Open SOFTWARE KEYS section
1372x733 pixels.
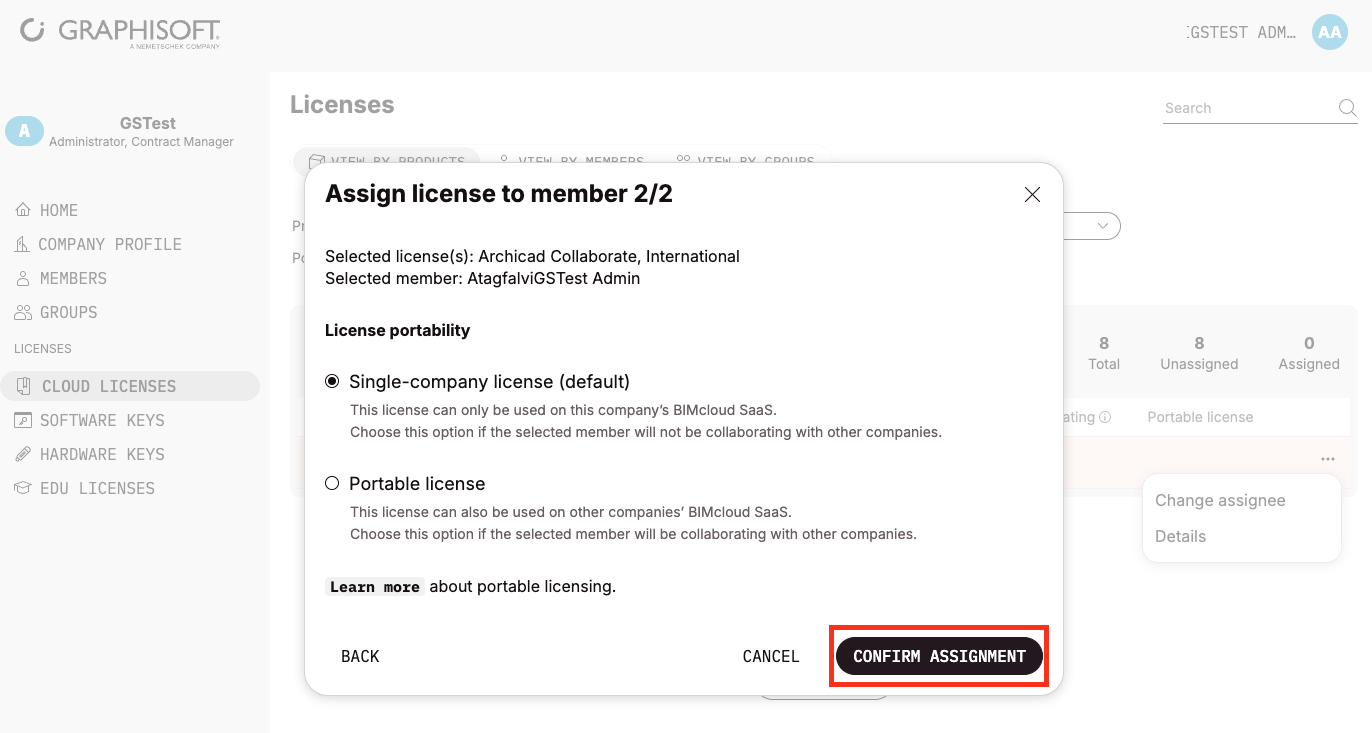tap(102, 420)
